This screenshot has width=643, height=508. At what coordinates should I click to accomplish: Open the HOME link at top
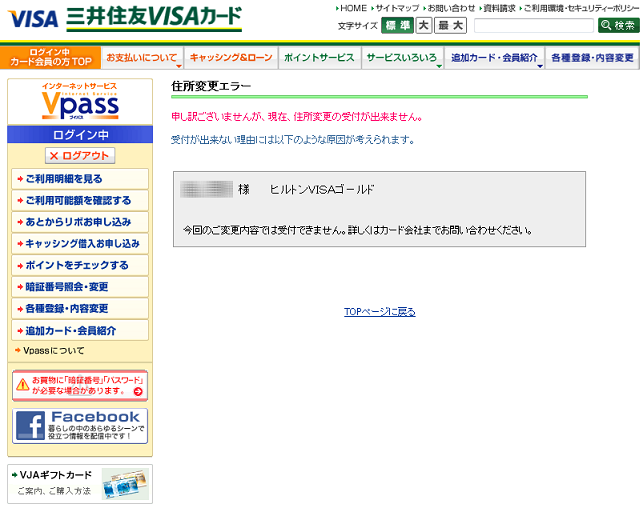(x=351, y=8)
